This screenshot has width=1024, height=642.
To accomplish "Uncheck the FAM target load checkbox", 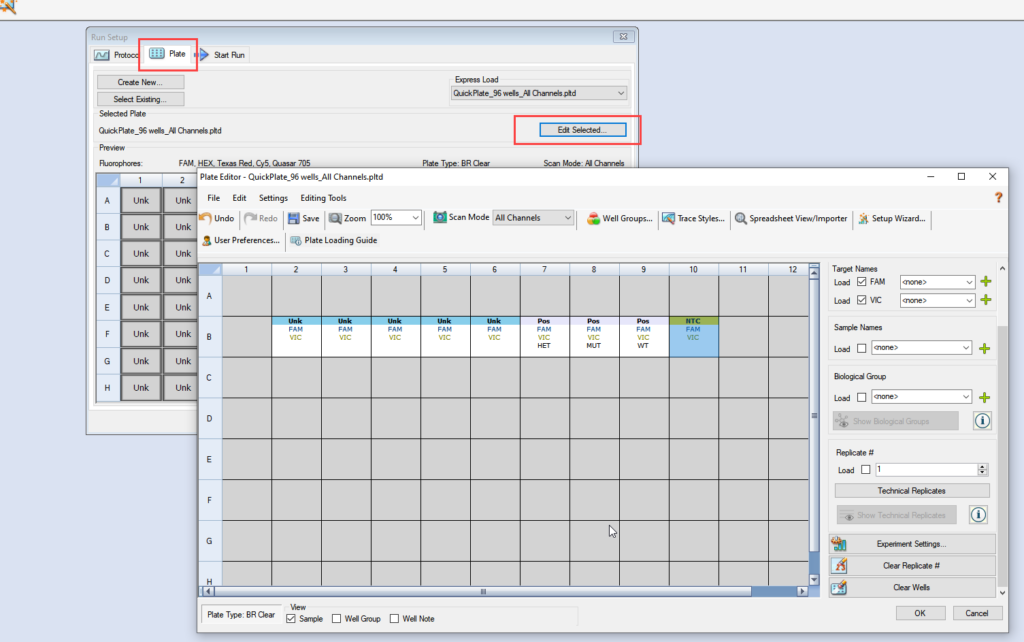I will [862, 283].
